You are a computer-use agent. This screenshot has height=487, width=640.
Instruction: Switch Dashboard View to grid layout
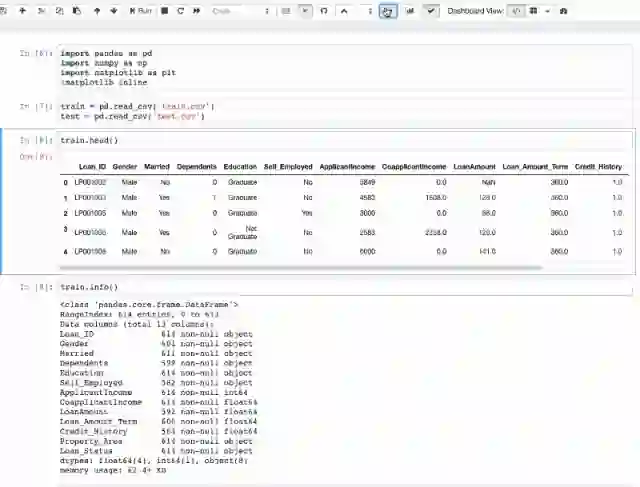tap(533, 11)
